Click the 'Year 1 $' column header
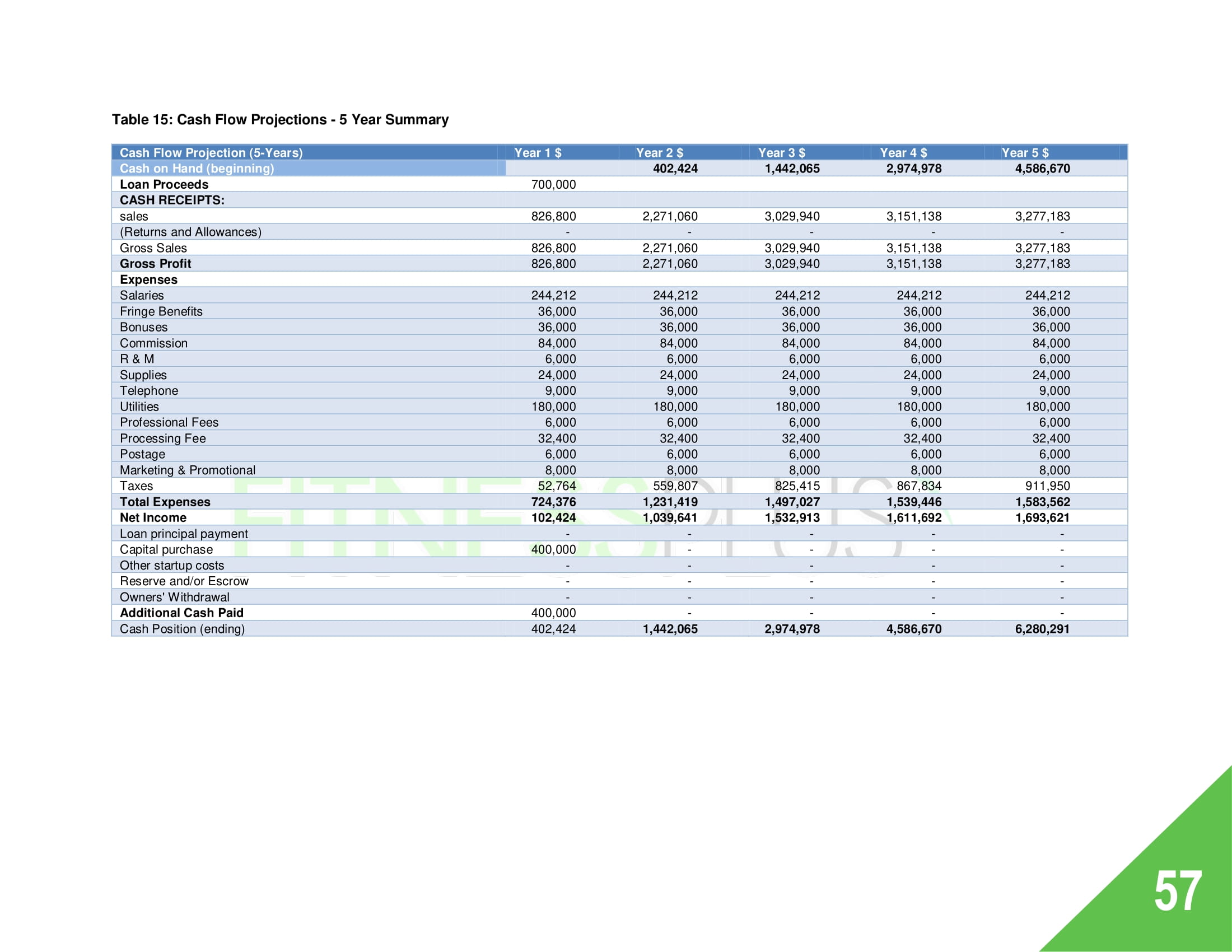This screenshot has width=1232, height=952. [x=537, y=153]
